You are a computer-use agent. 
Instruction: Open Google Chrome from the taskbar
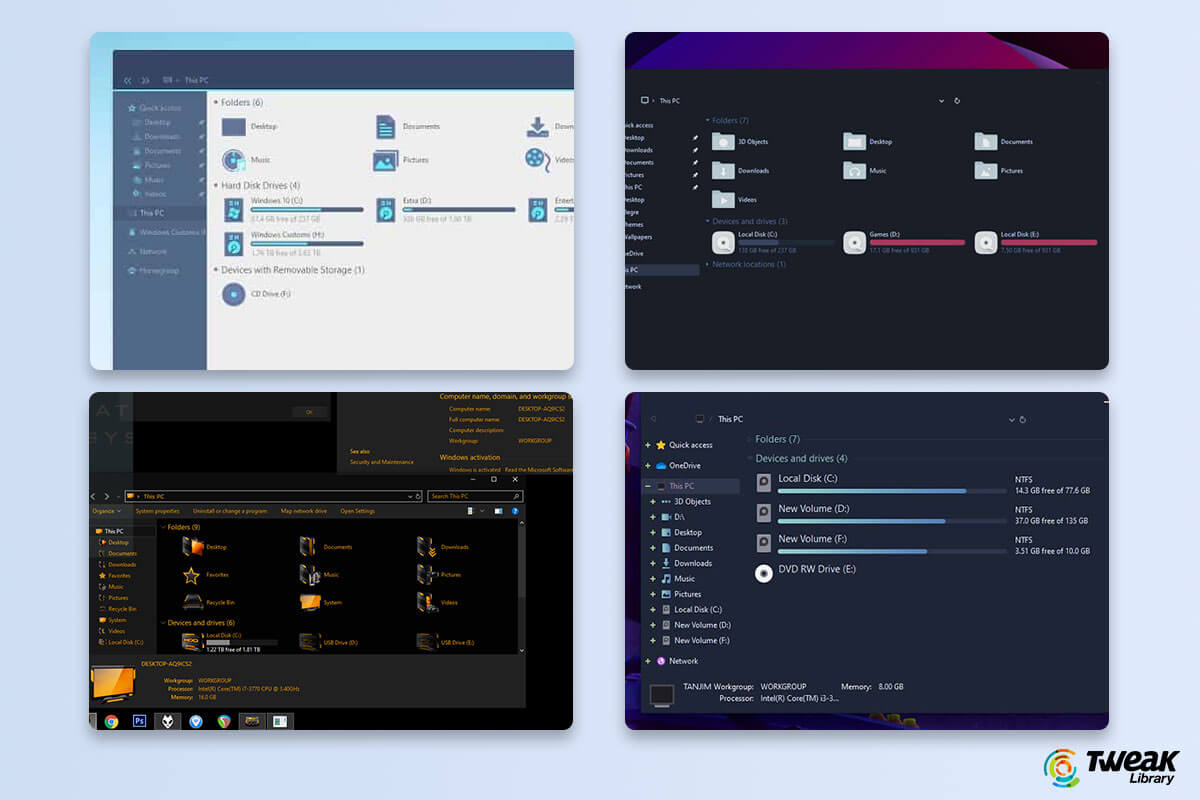point(109,719)
